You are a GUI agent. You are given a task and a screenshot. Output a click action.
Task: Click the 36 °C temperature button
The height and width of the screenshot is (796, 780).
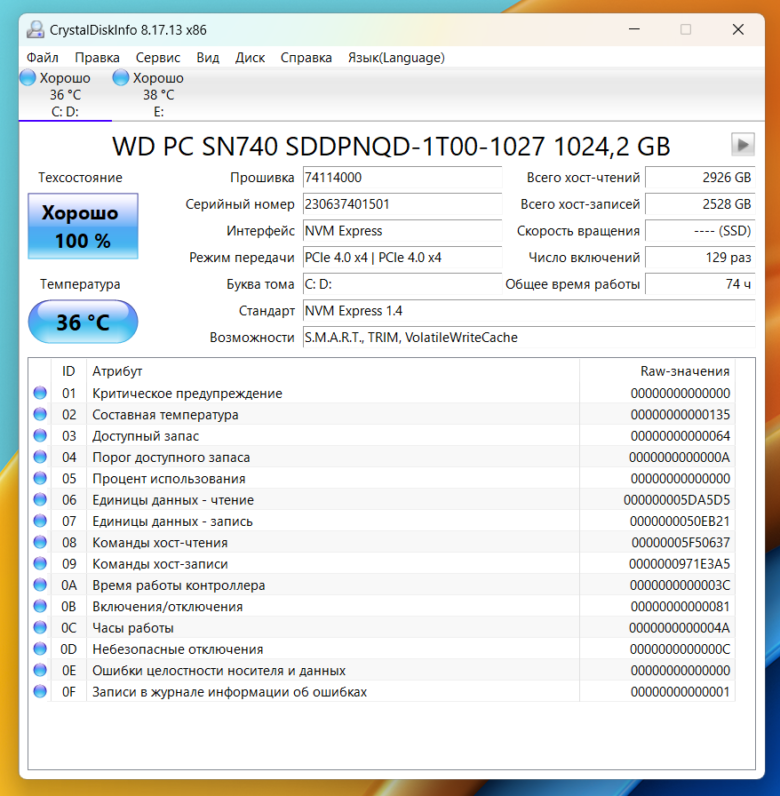[83, 322]
